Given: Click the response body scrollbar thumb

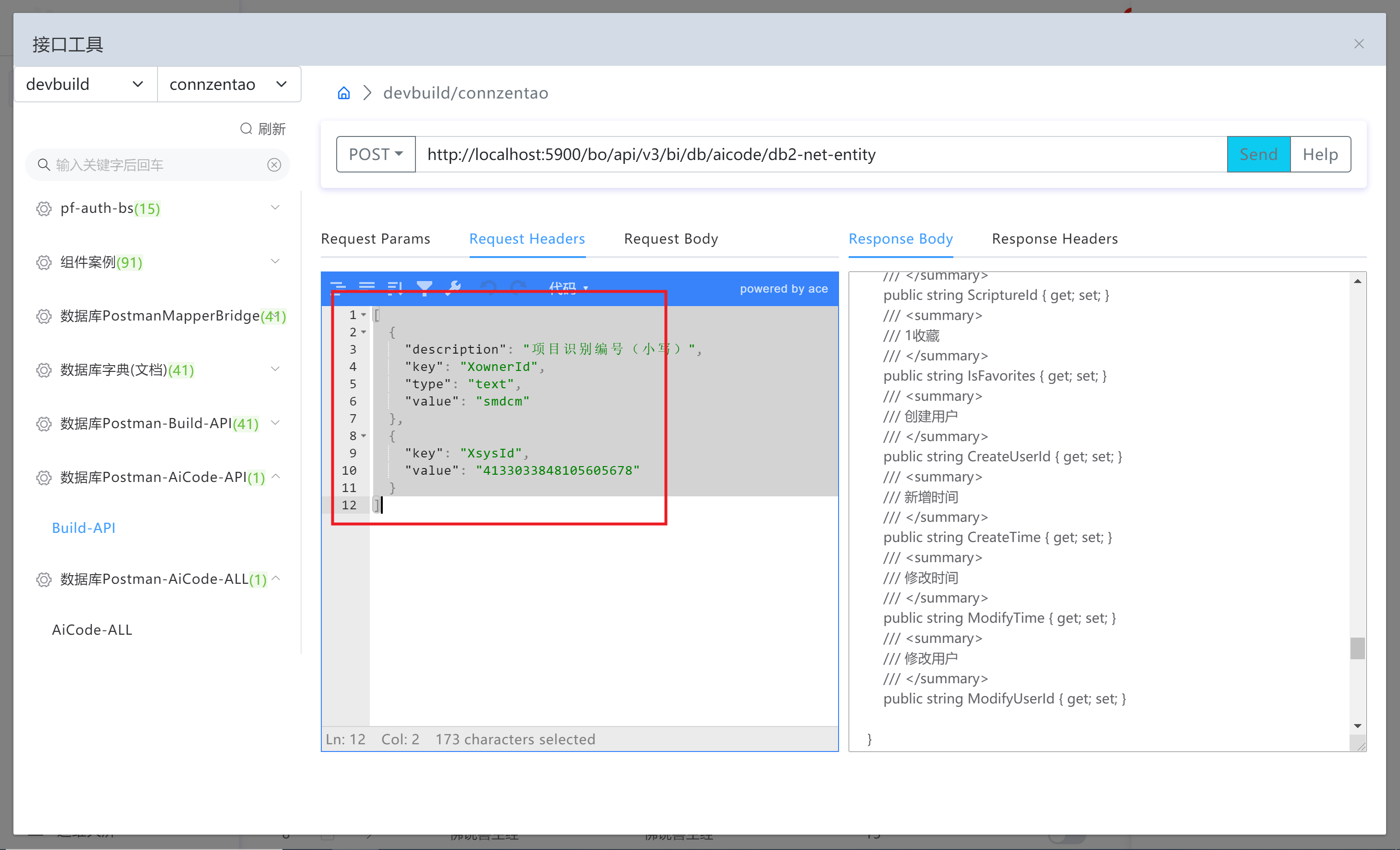Looking at the screenshot, I should pos(1357,648).
